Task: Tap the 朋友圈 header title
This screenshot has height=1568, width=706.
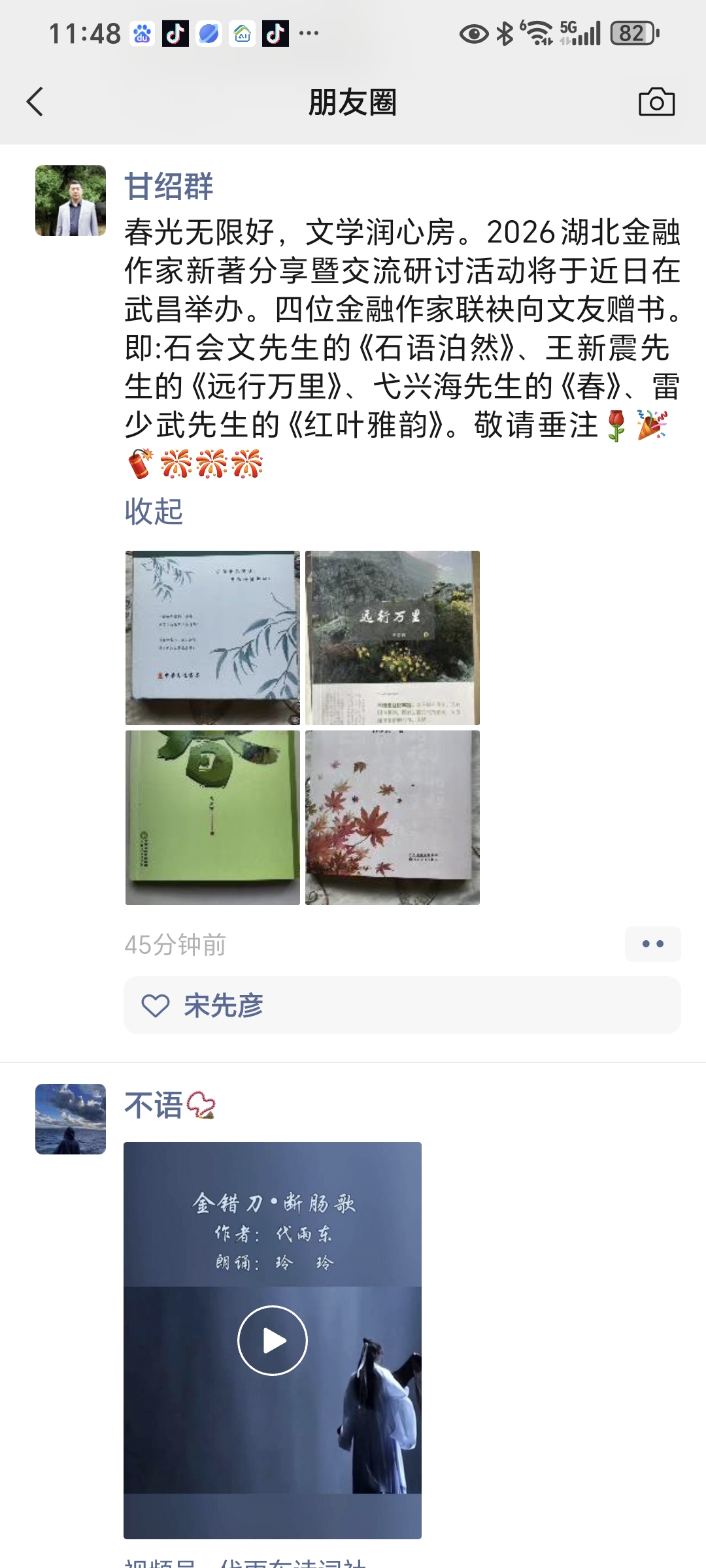Action: (353, 103)
